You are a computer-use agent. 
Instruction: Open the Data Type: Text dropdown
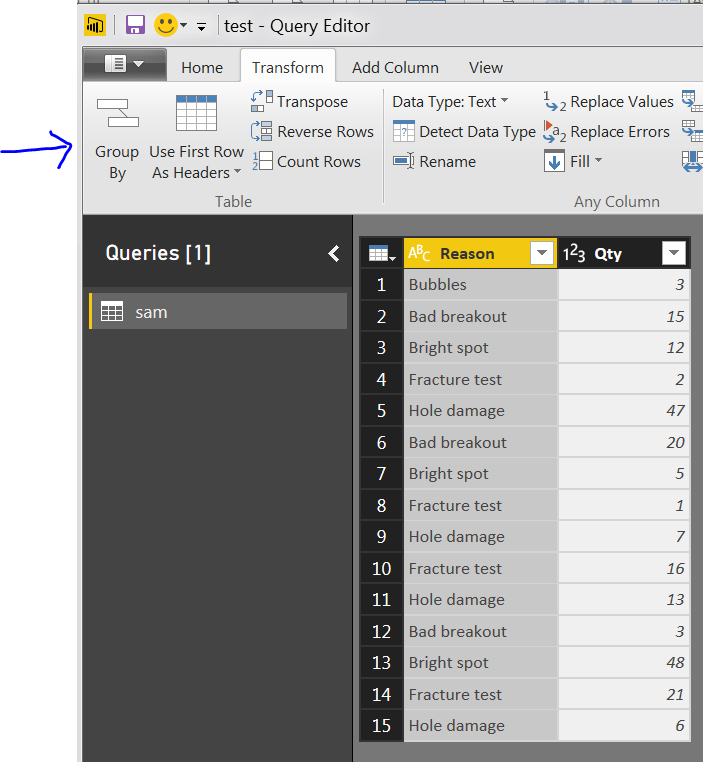[x=450, y=102]
